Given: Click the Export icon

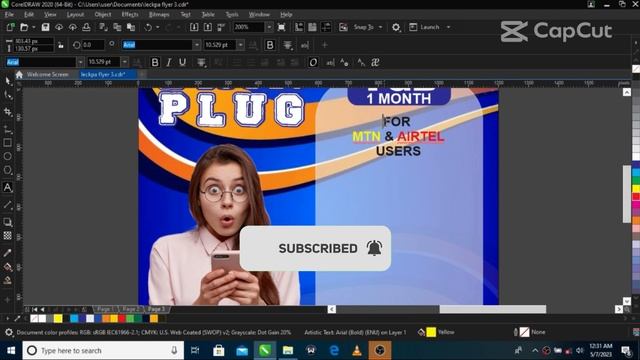Looking at the screenshot, I should (x=208, y=27).
